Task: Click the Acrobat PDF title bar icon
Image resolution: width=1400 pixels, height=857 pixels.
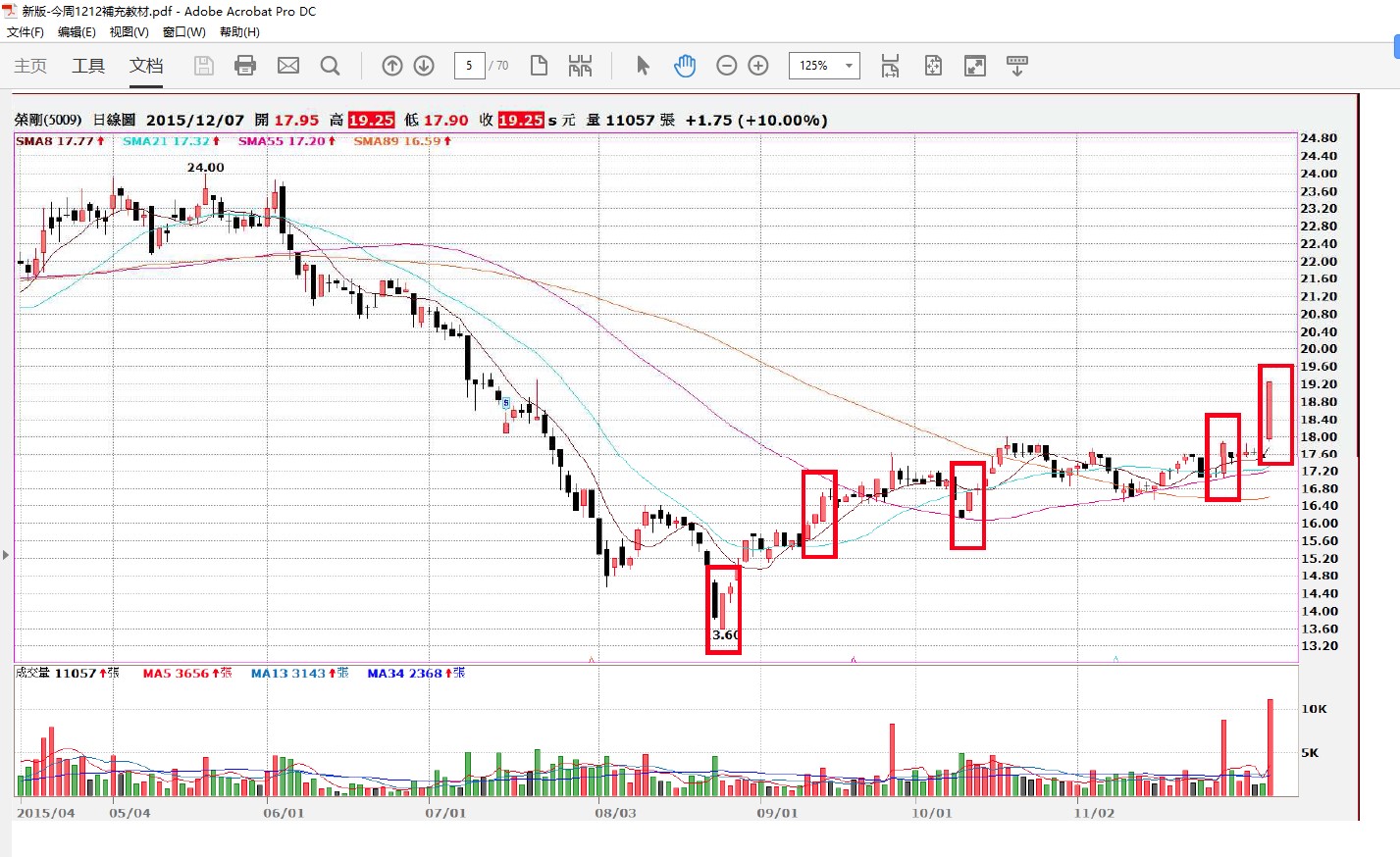Action: tap(10, 11)
